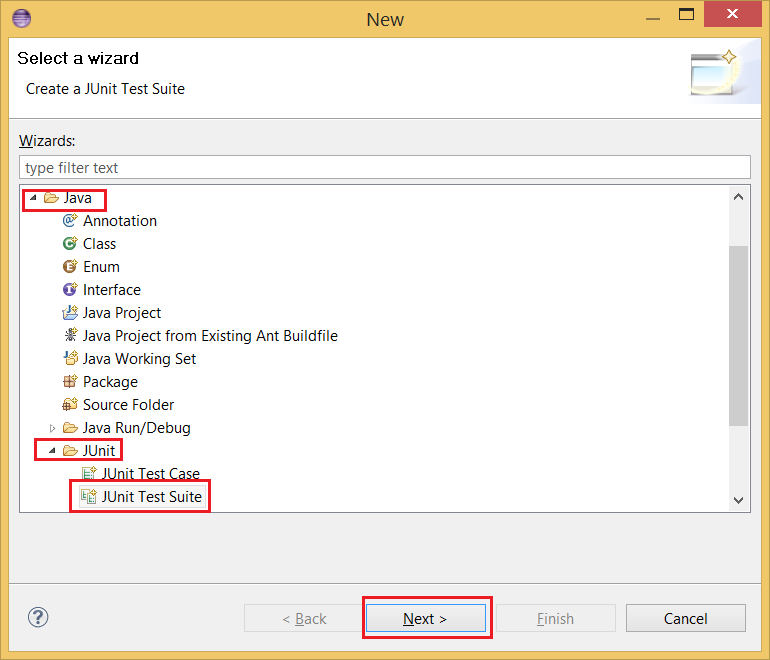Click the Java Project icon
770x660 pixels.
coord(70,313)
